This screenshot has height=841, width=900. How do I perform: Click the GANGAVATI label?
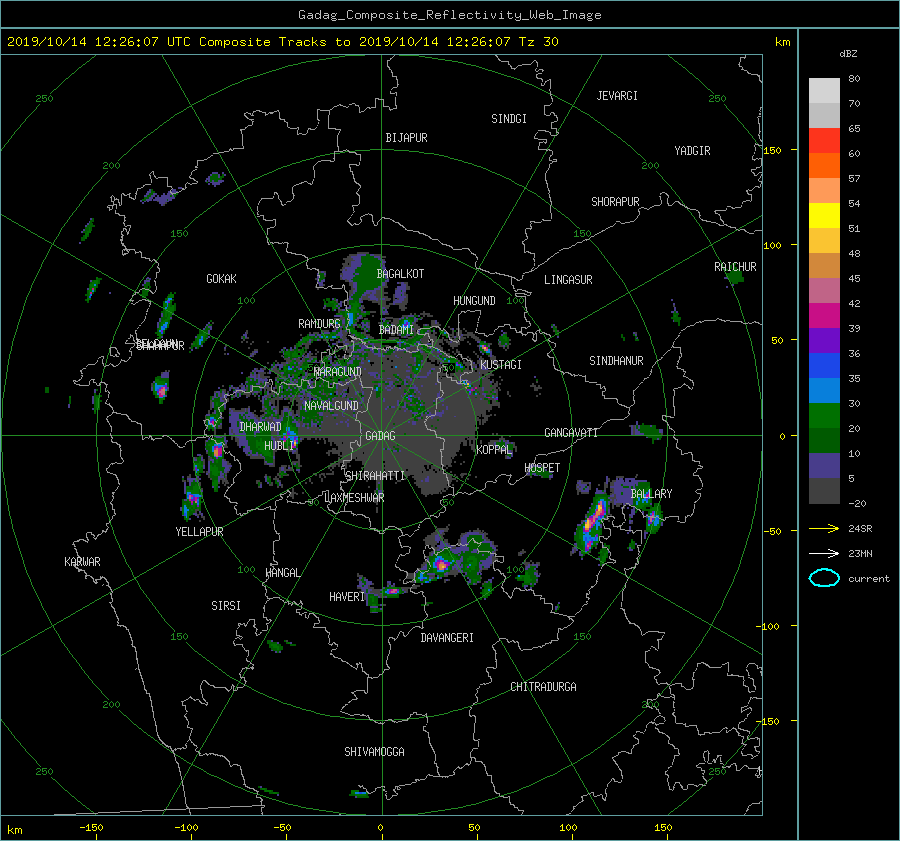pos(571,433)
